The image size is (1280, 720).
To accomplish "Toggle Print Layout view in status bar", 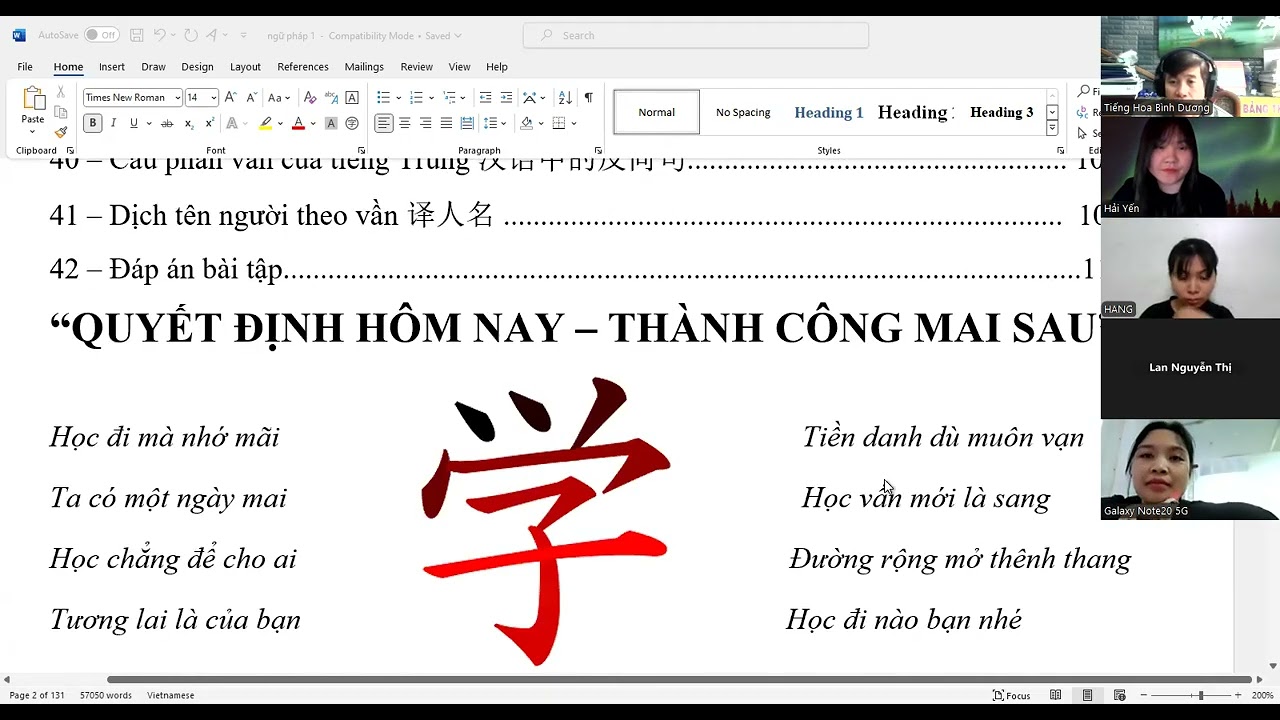I will 1087,695.
